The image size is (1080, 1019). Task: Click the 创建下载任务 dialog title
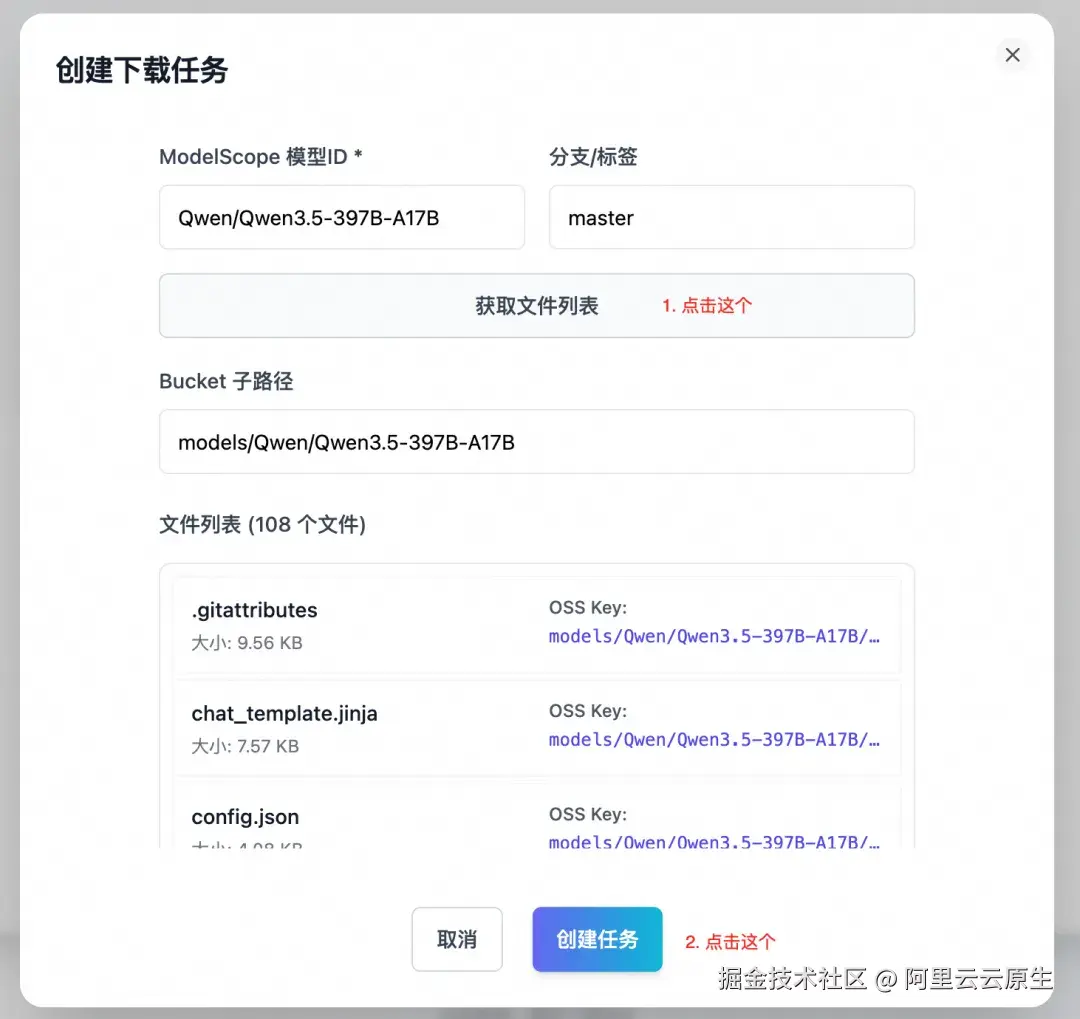(140, 72)
